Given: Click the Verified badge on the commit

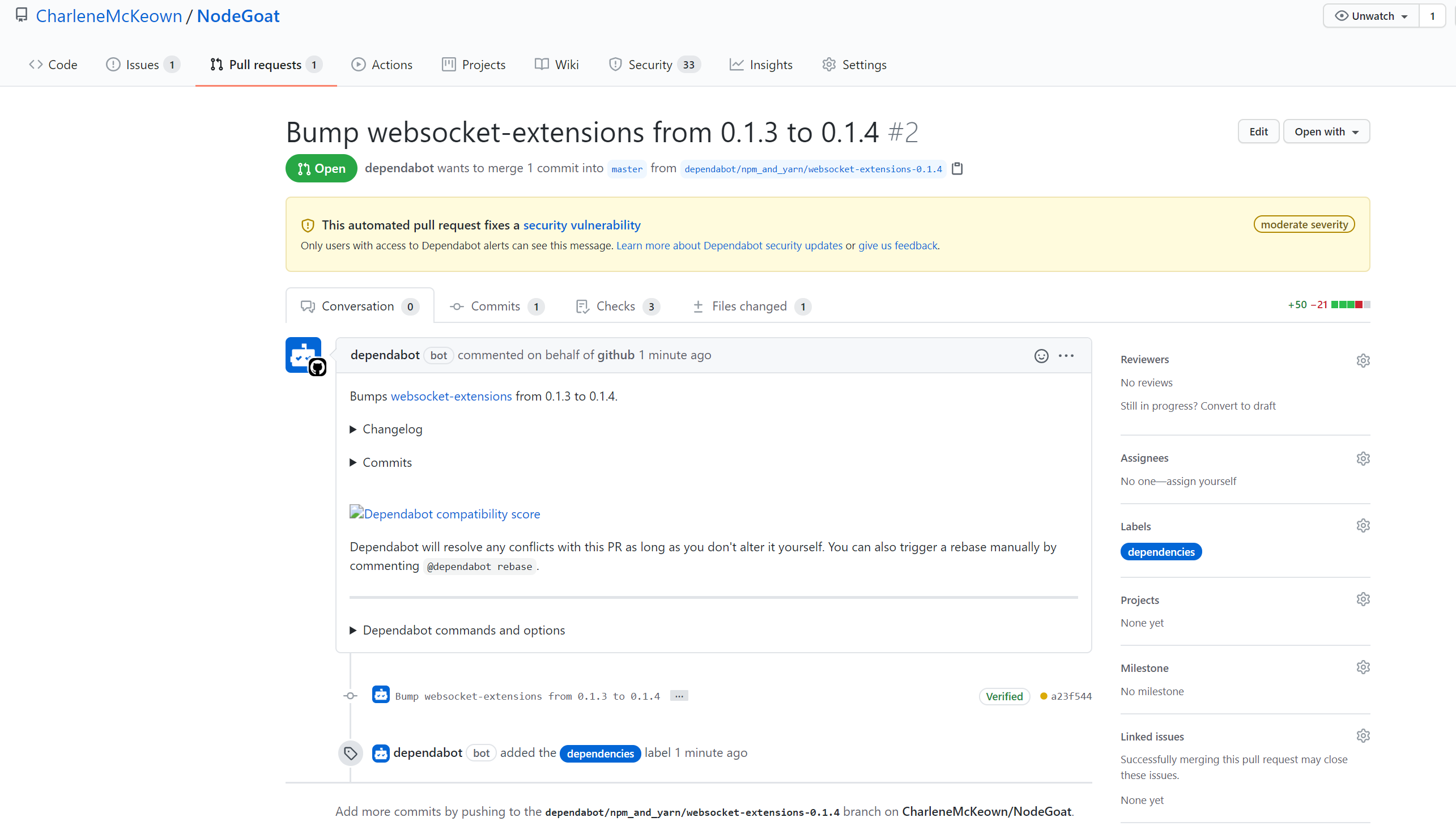Looking at the screenshot, I should (x=1004, y=696).
